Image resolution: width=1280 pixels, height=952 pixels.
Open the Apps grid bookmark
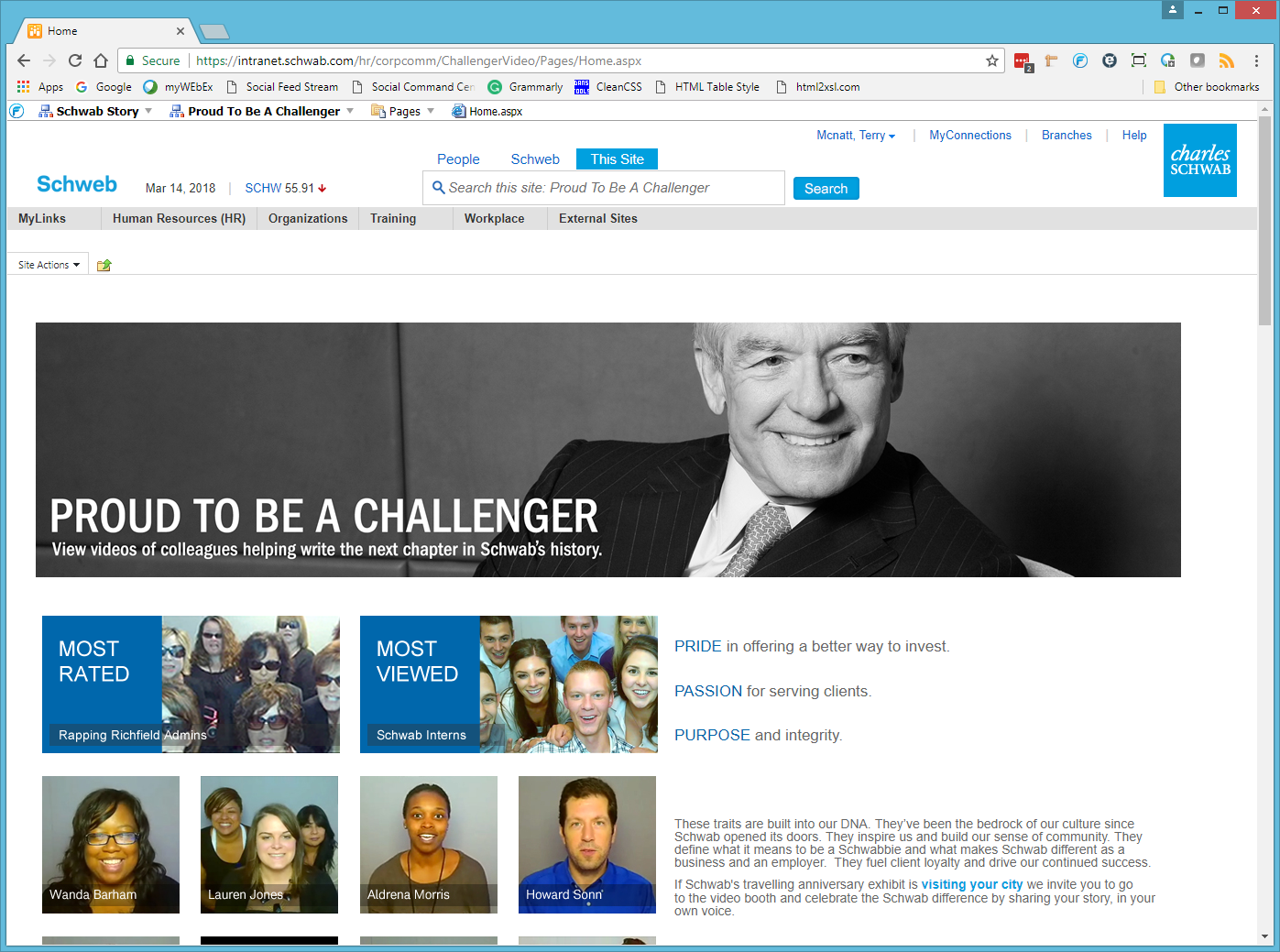(x=39, y=87)
